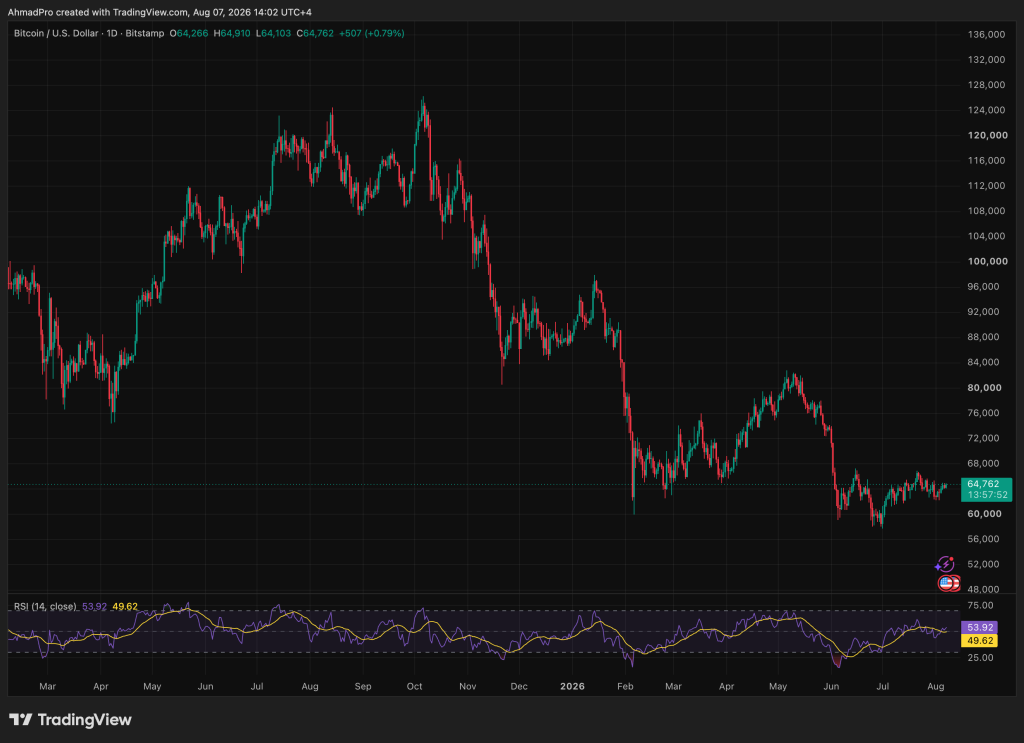Viewport: 1024px width, 743px height.
Task: Click the Oct label on time axis
Action: [414, 686]
